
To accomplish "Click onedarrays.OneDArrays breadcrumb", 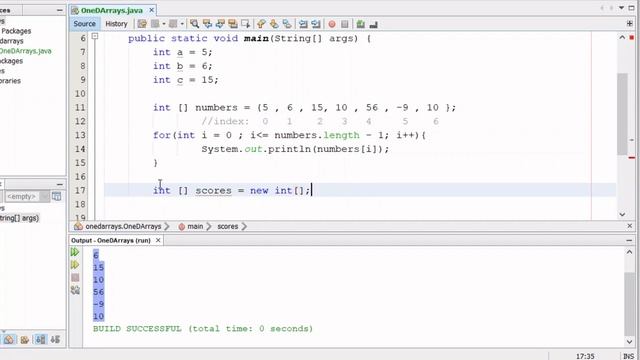I will [x=123, y=226].
